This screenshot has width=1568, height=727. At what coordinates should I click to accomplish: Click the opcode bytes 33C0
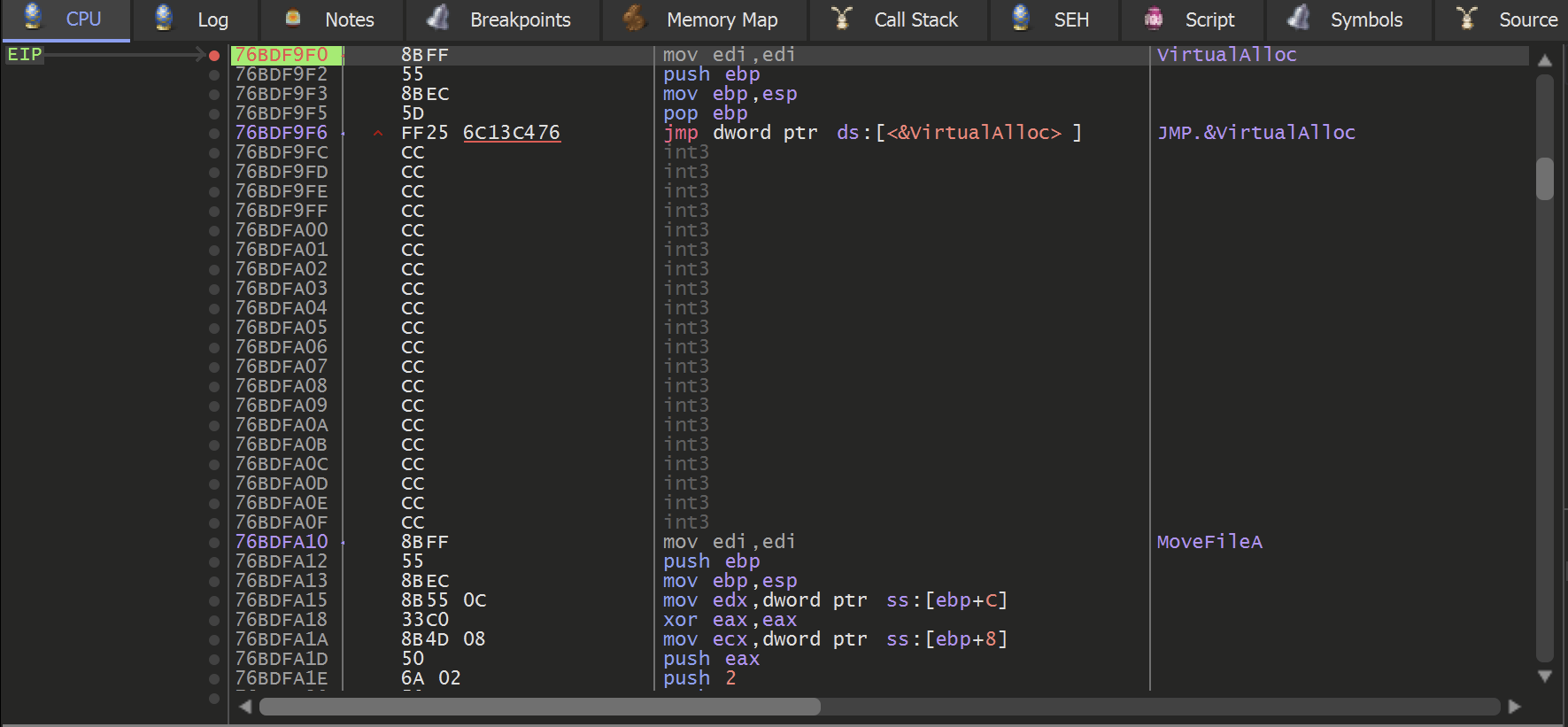(425, 620)
